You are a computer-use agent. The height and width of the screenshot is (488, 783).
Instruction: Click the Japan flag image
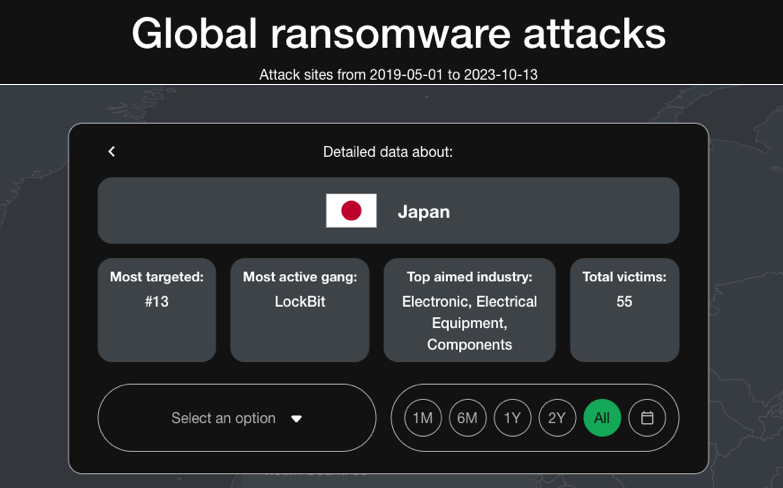click(351, 211)
